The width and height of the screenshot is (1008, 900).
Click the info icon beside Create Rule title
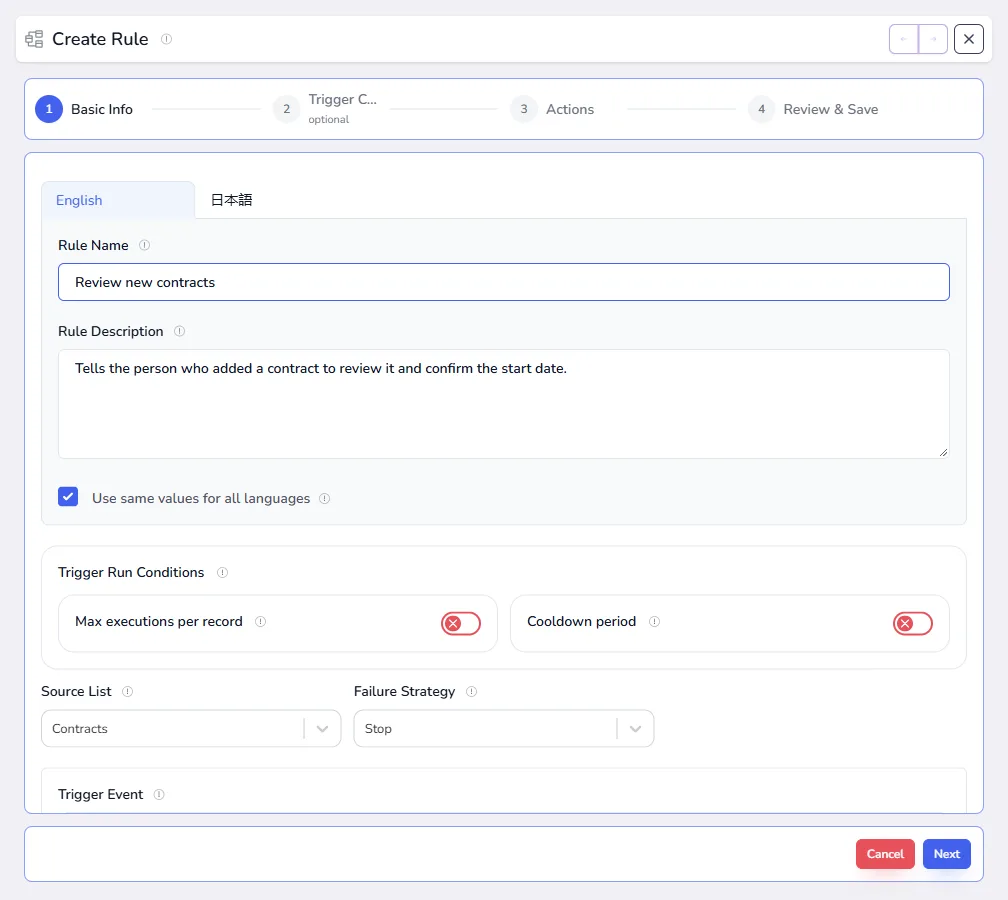click(166, 39)
